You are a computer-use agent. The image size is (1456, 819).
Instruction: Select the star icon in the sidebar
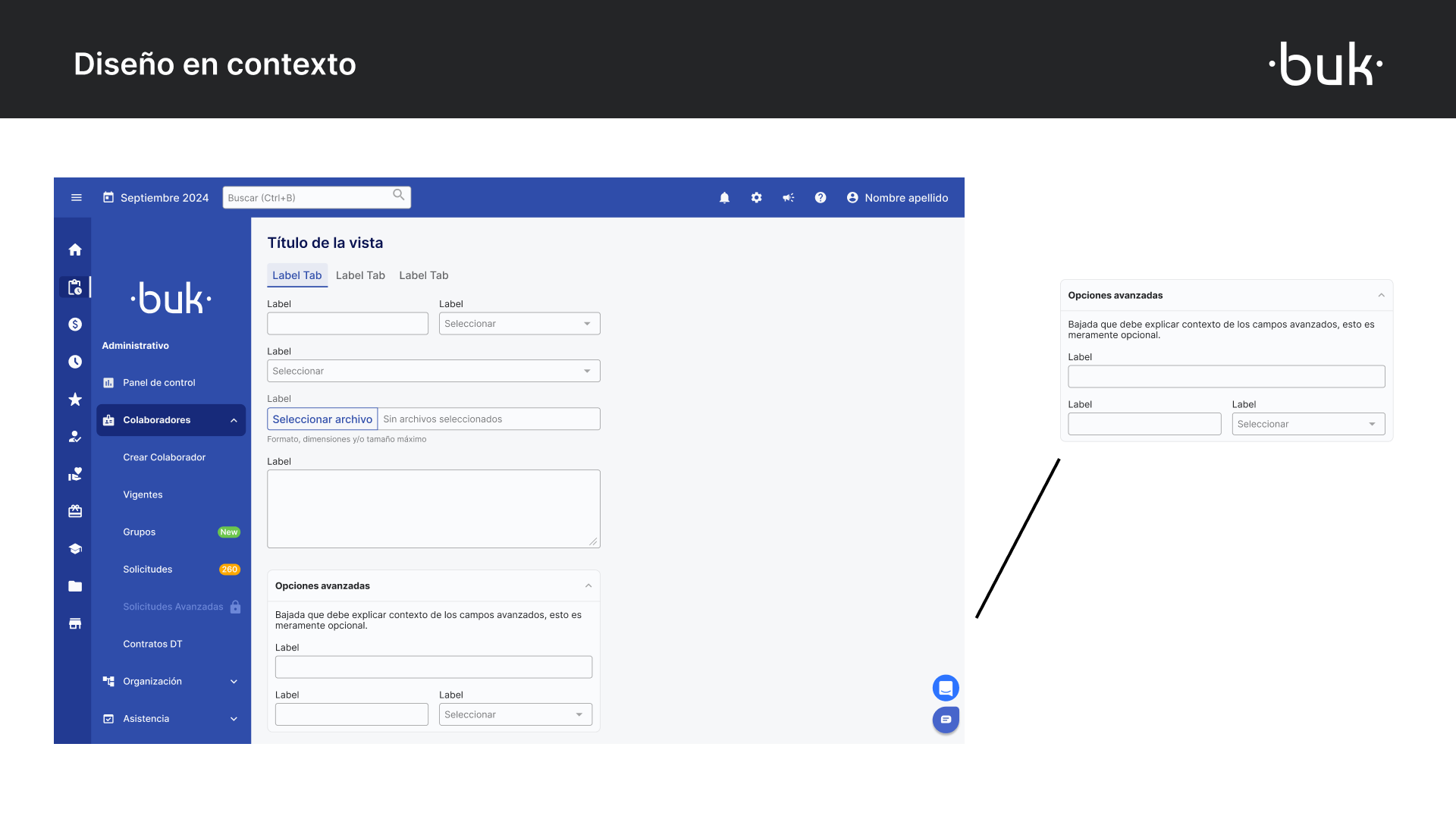coord(74,399)
